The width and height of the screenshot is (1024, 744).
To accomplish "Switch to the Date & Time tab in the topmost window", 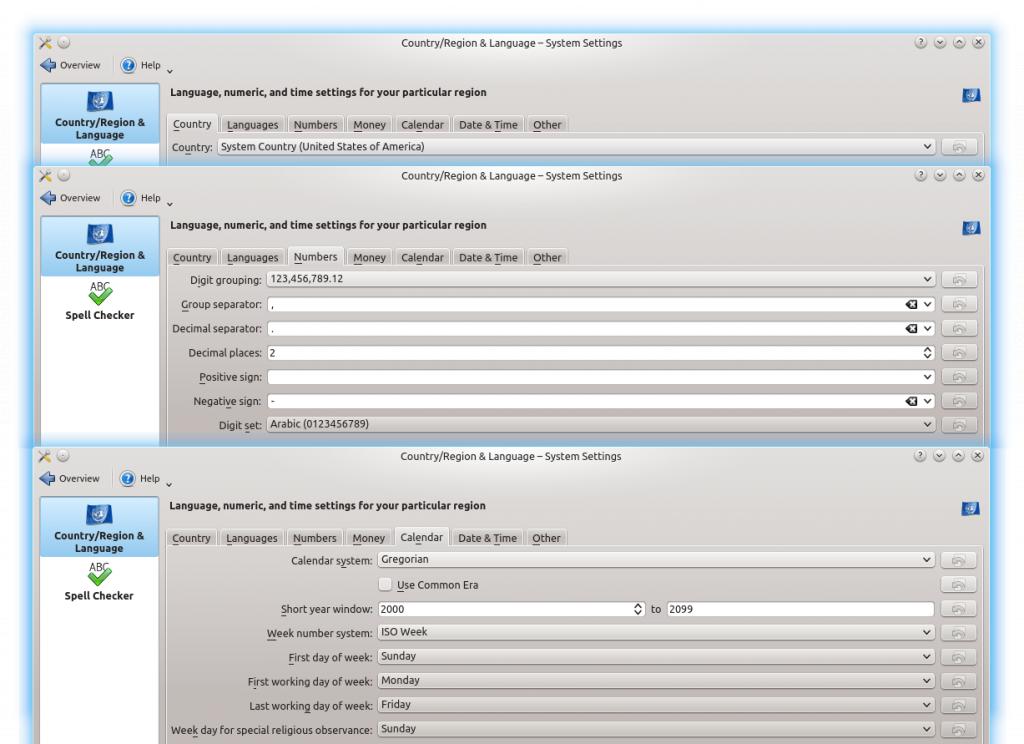I will click(x=488, y=125).
